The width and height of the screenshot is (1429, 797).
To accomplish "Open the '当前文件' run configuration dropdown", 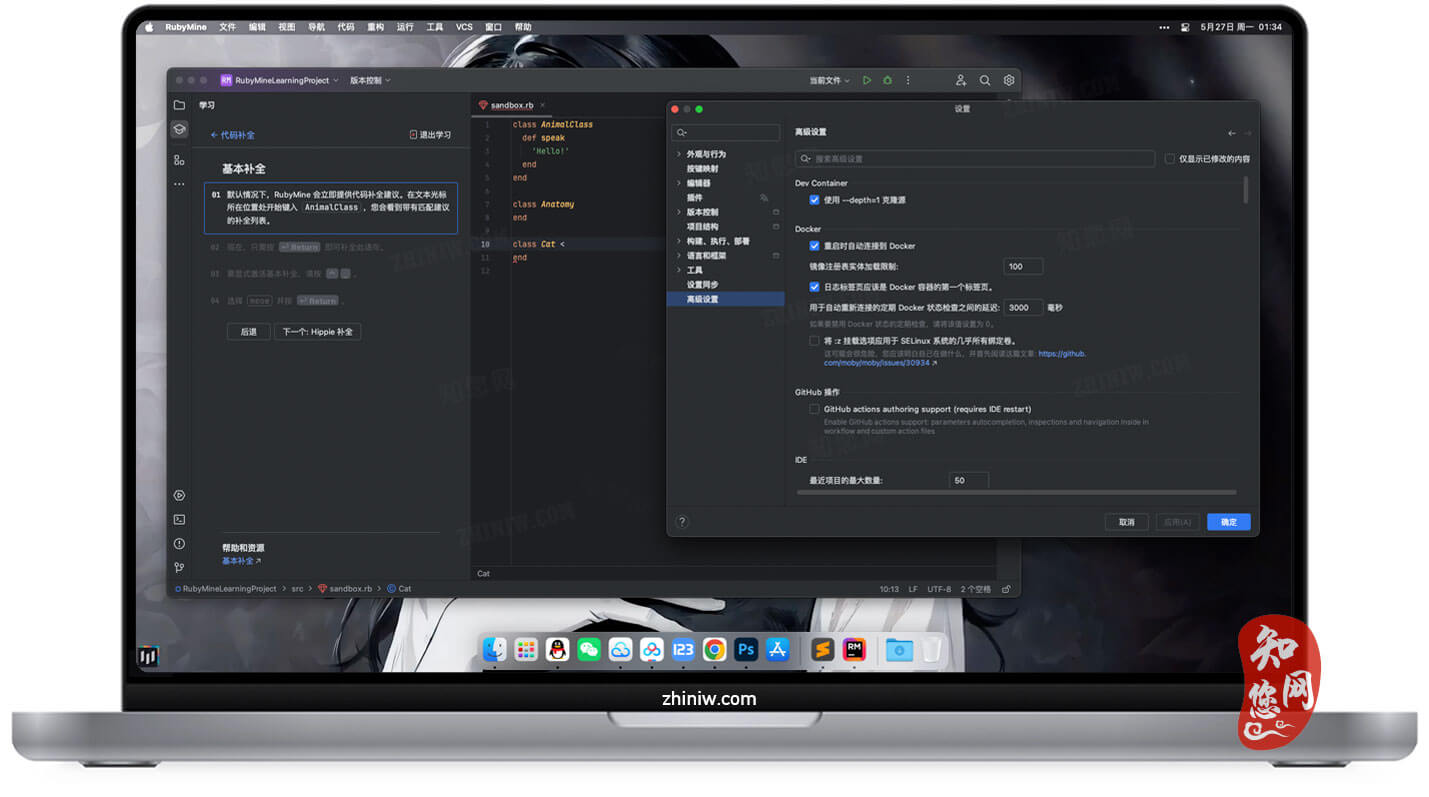I will tap(829, 80).
